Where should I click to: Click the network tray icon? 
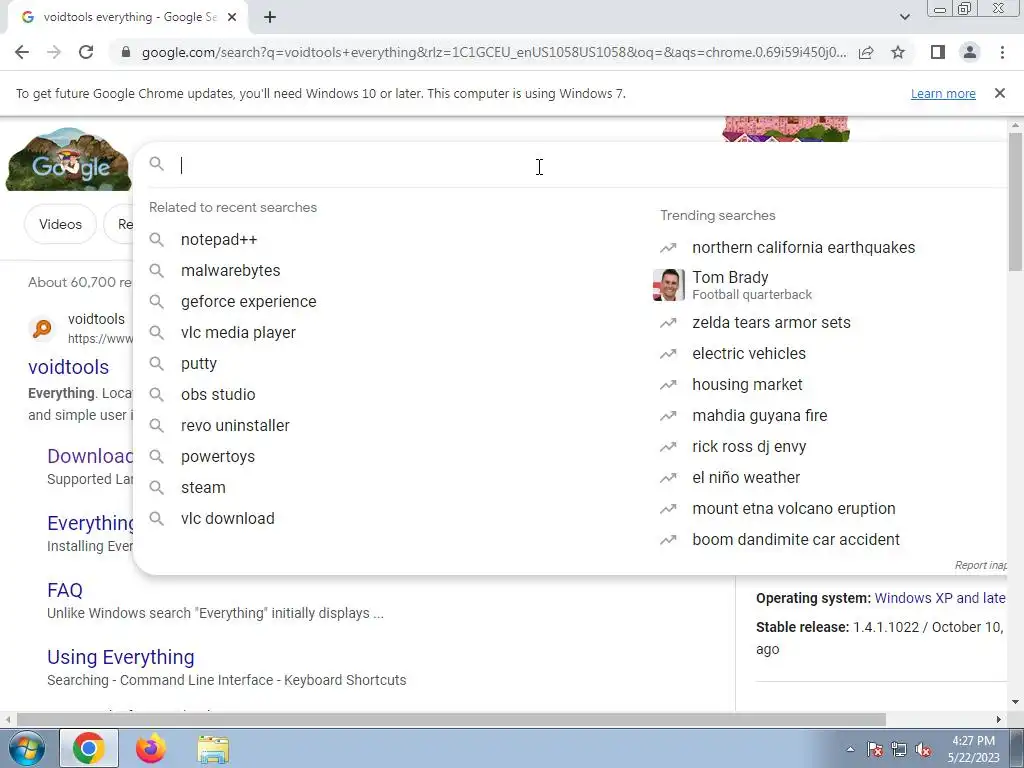coord(899,749)
